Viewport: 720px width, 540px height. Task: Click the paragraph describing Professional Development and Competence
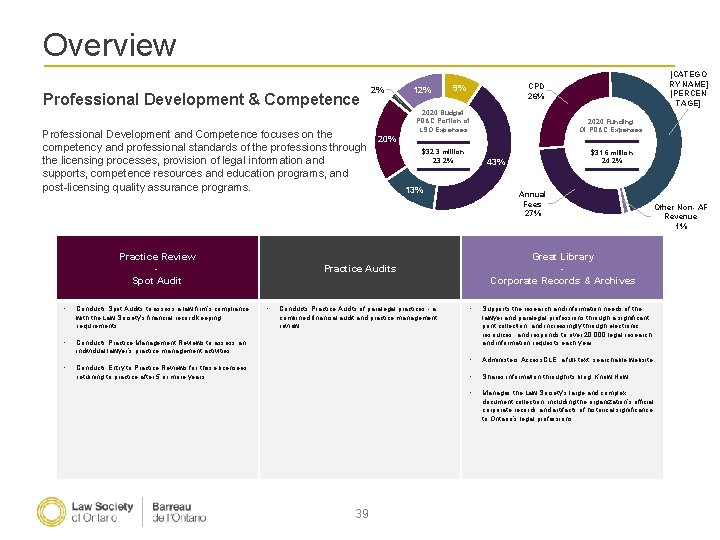point(204,161)
